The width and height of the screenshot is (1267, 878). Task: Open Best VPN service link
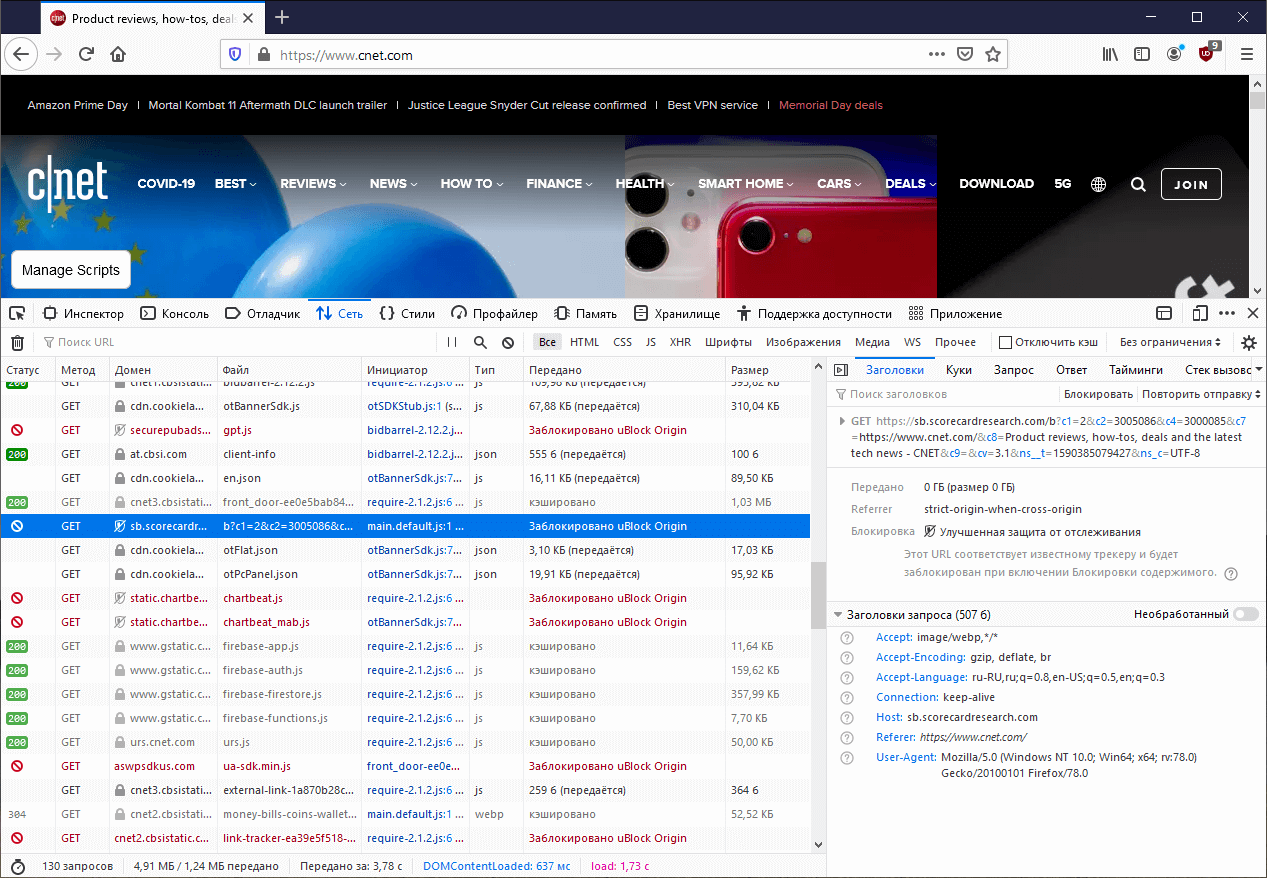[x=713, y=105]
